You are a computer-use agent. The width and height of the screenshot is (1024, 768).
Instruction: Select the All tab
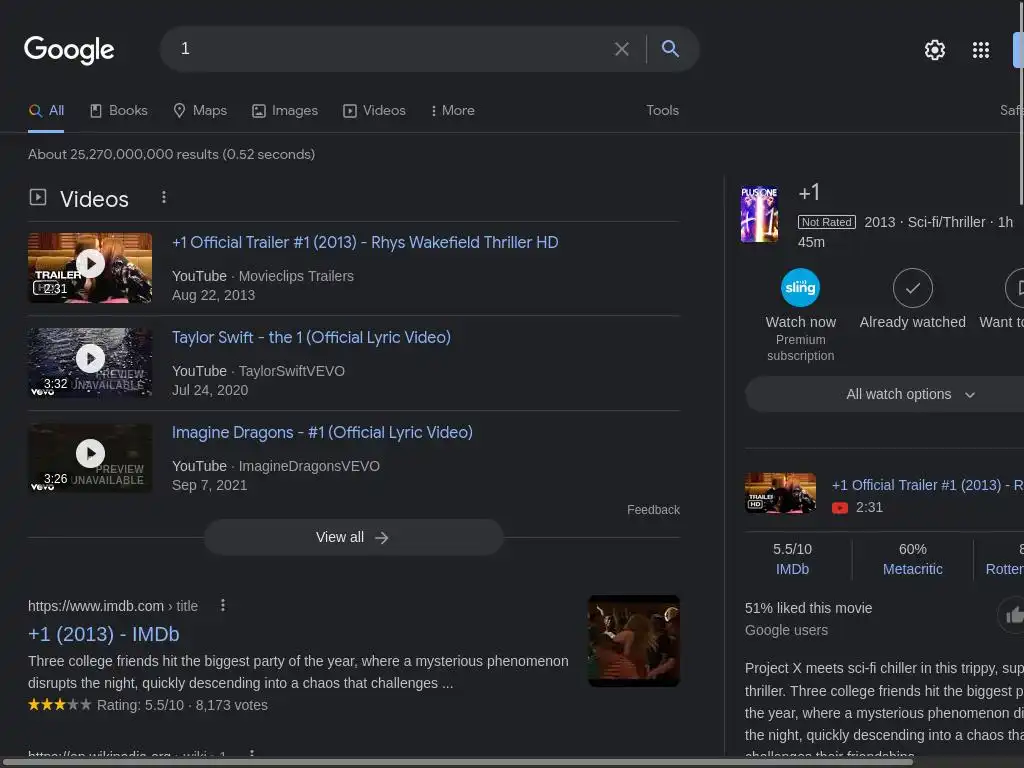pyautogui.click(x=46, y=110)
